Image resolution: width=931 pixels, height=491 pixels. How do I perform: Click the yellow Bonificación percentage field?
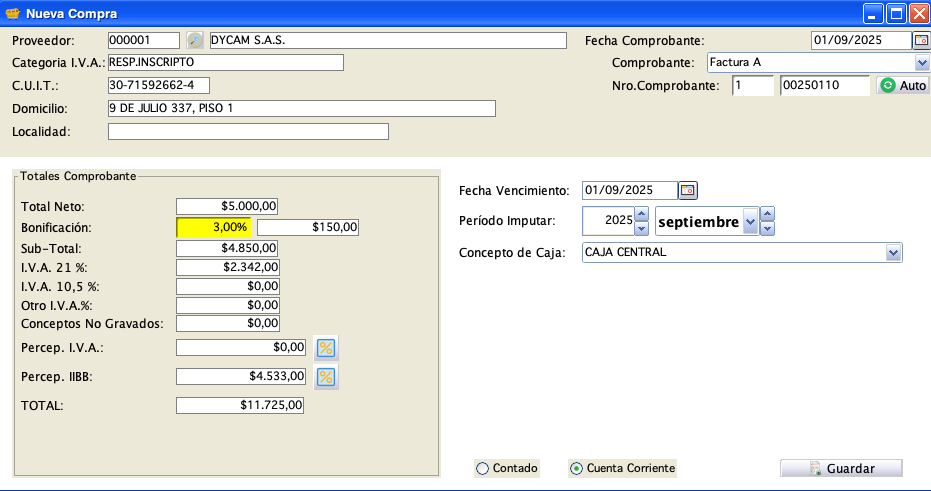point(214,227)
